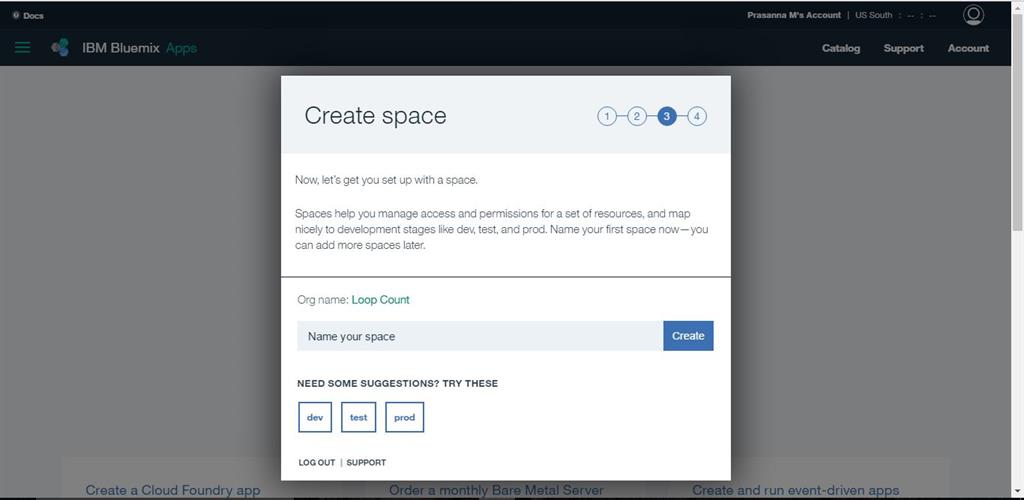
Task: Click the IBM Bluemix logo icon
Action: click(60, 48)
